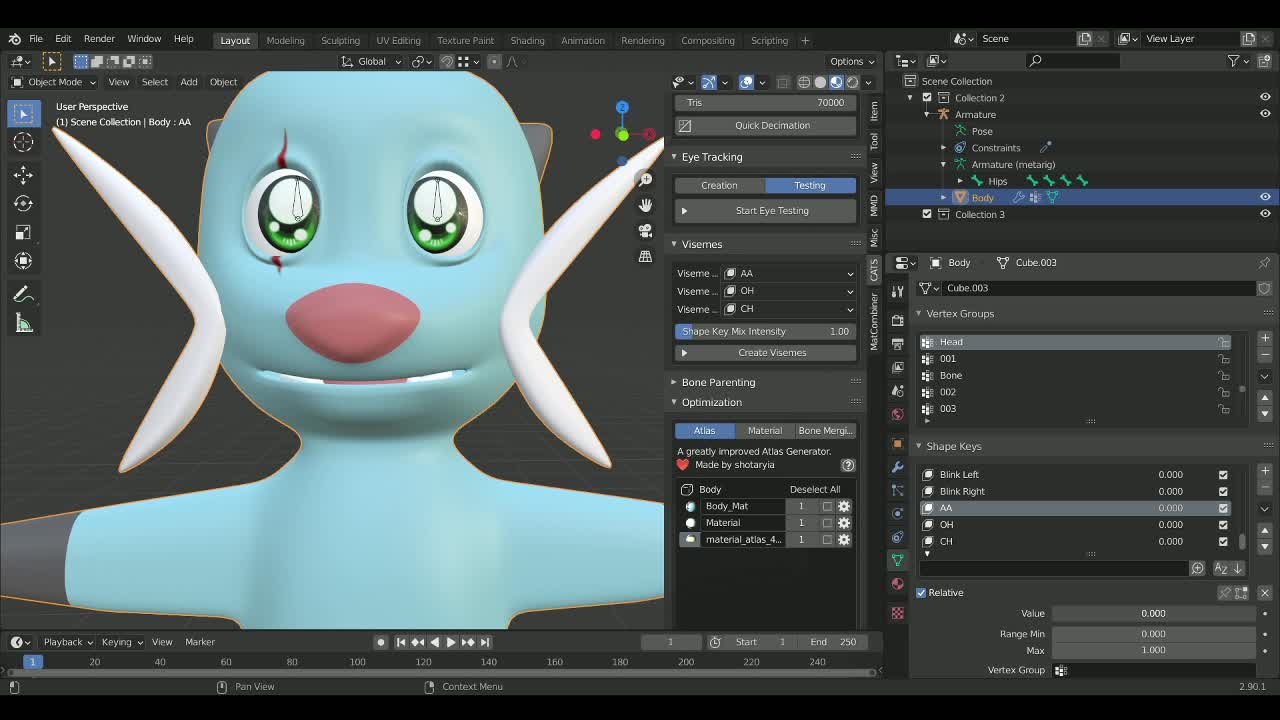Switch orthographic/perspective grid icon
1280x720 pixels.
tap(646, 257)
